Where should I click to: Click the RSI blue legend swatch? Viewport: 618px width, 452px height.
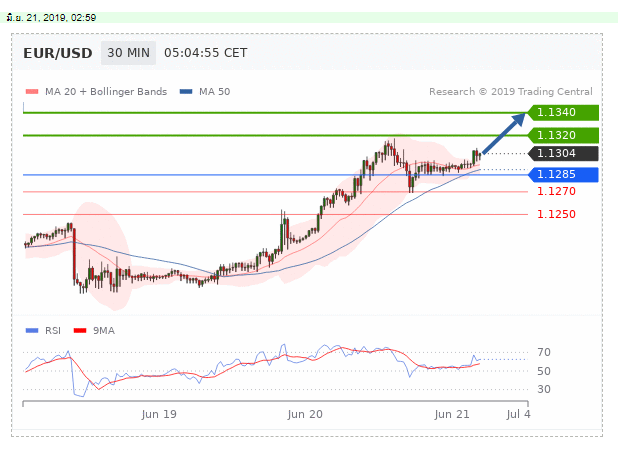coord(32,331)
